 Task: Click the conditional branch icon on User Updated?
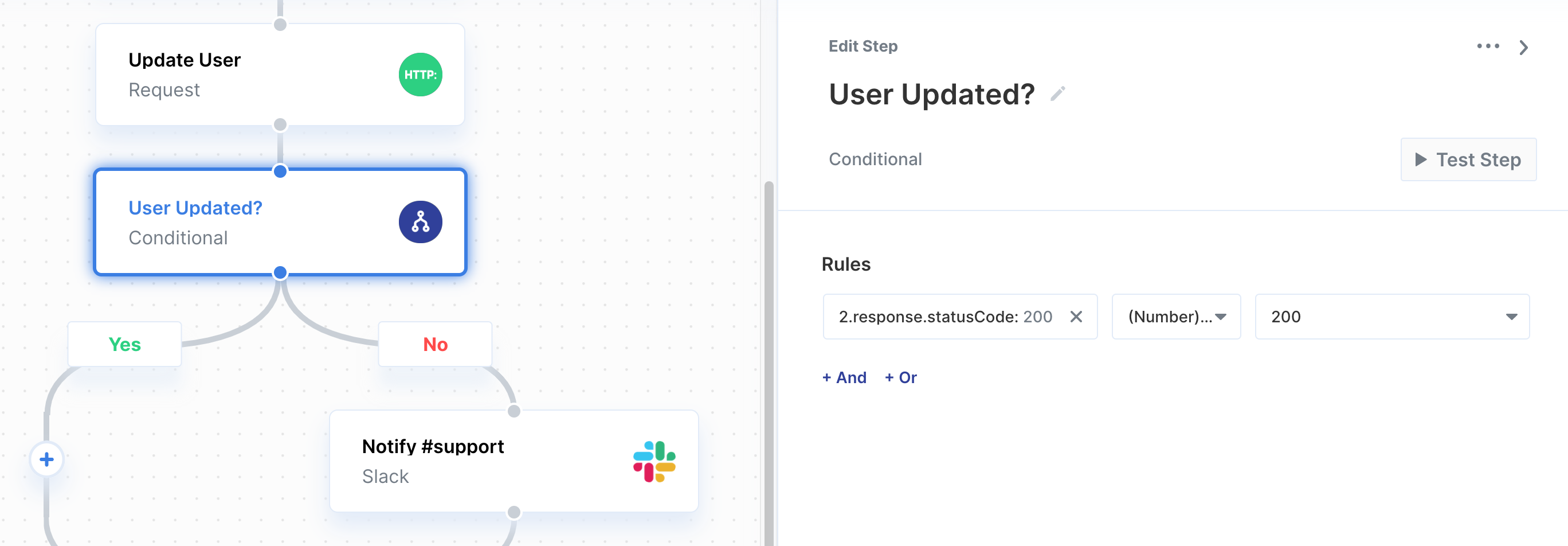420,222
